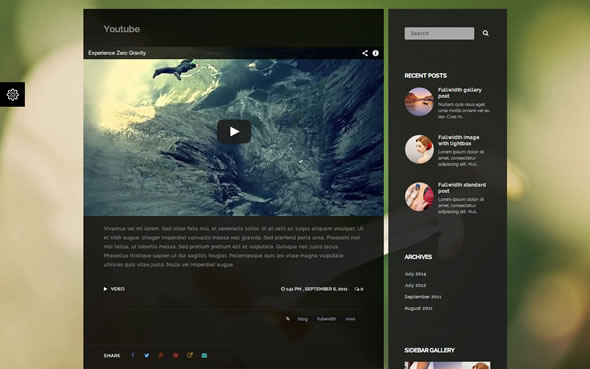Select the fullwidth tag
590x369 pixels.
326,319
